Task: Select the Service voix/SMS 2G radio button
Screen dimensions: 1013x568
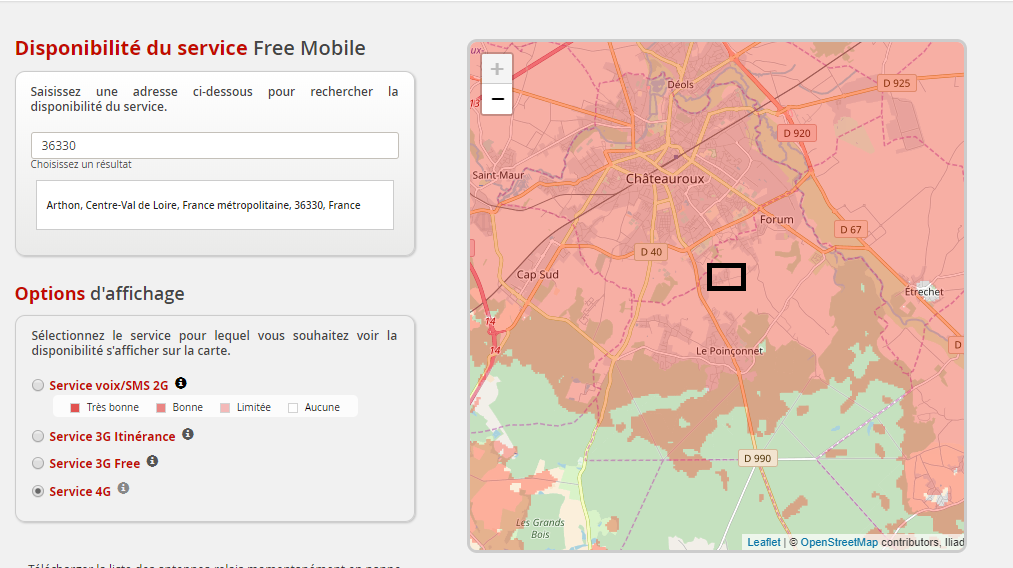Action: click(x=38, y=385)
